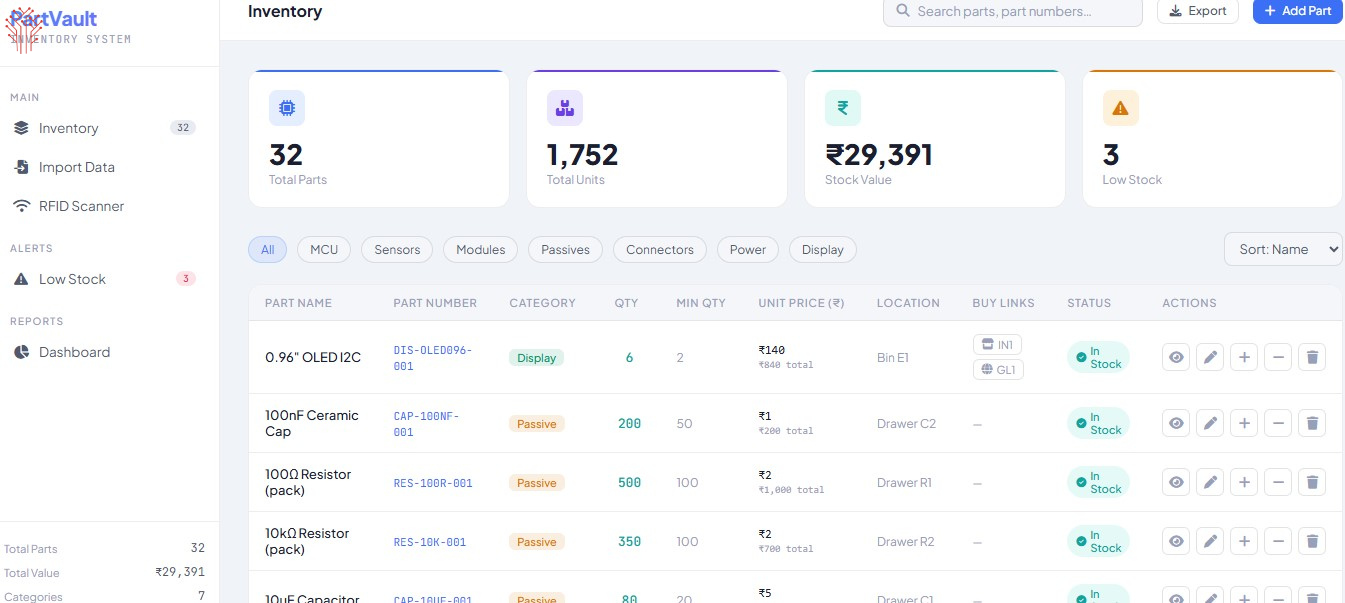This screenshot has width=1345, height=603.
Task: Edit the 100nF Ceramic Cap part
Action: (x=1210, y=423)
